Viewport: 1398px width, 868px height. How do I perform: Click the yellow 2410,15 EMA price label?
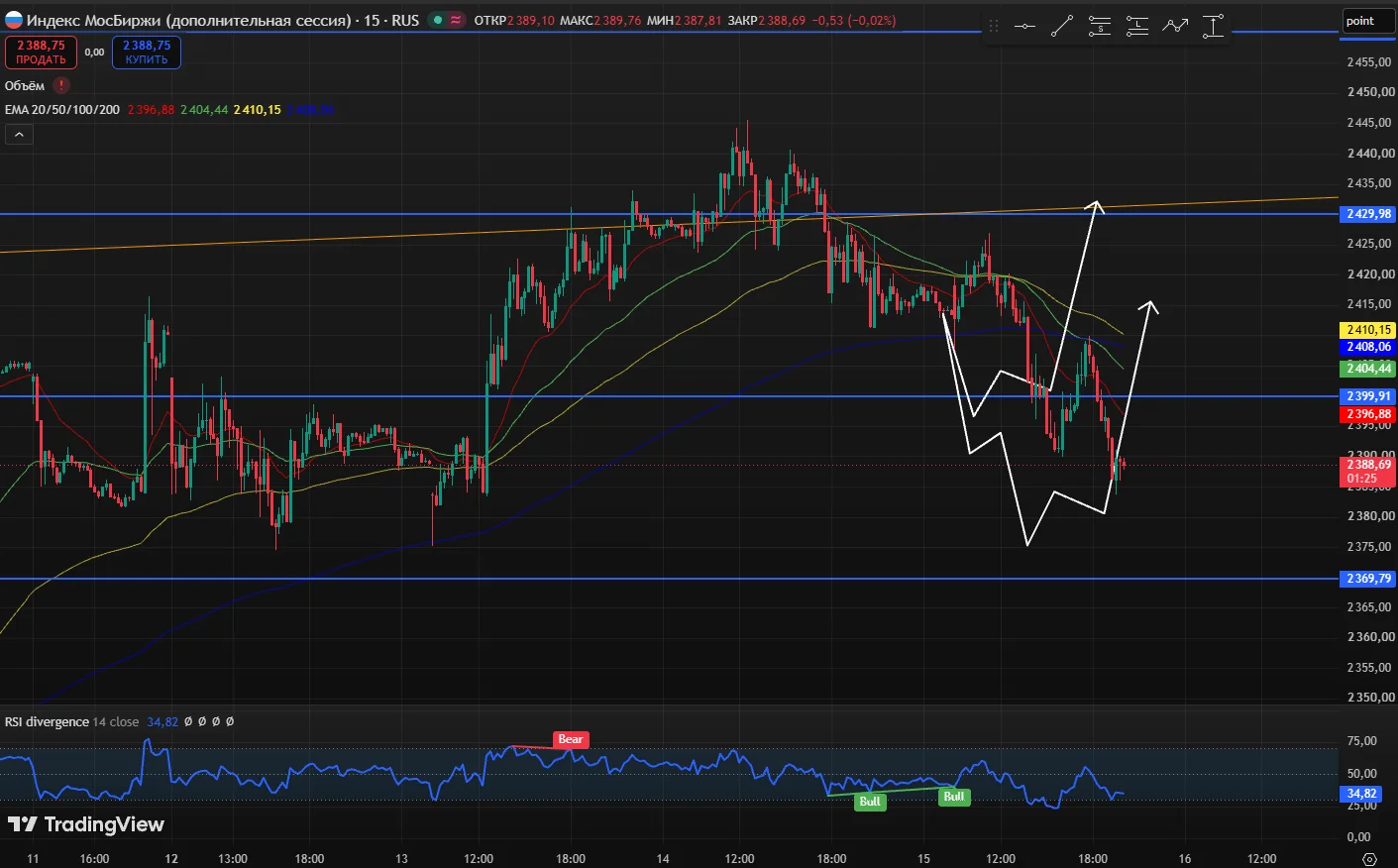coord(1368,330)
